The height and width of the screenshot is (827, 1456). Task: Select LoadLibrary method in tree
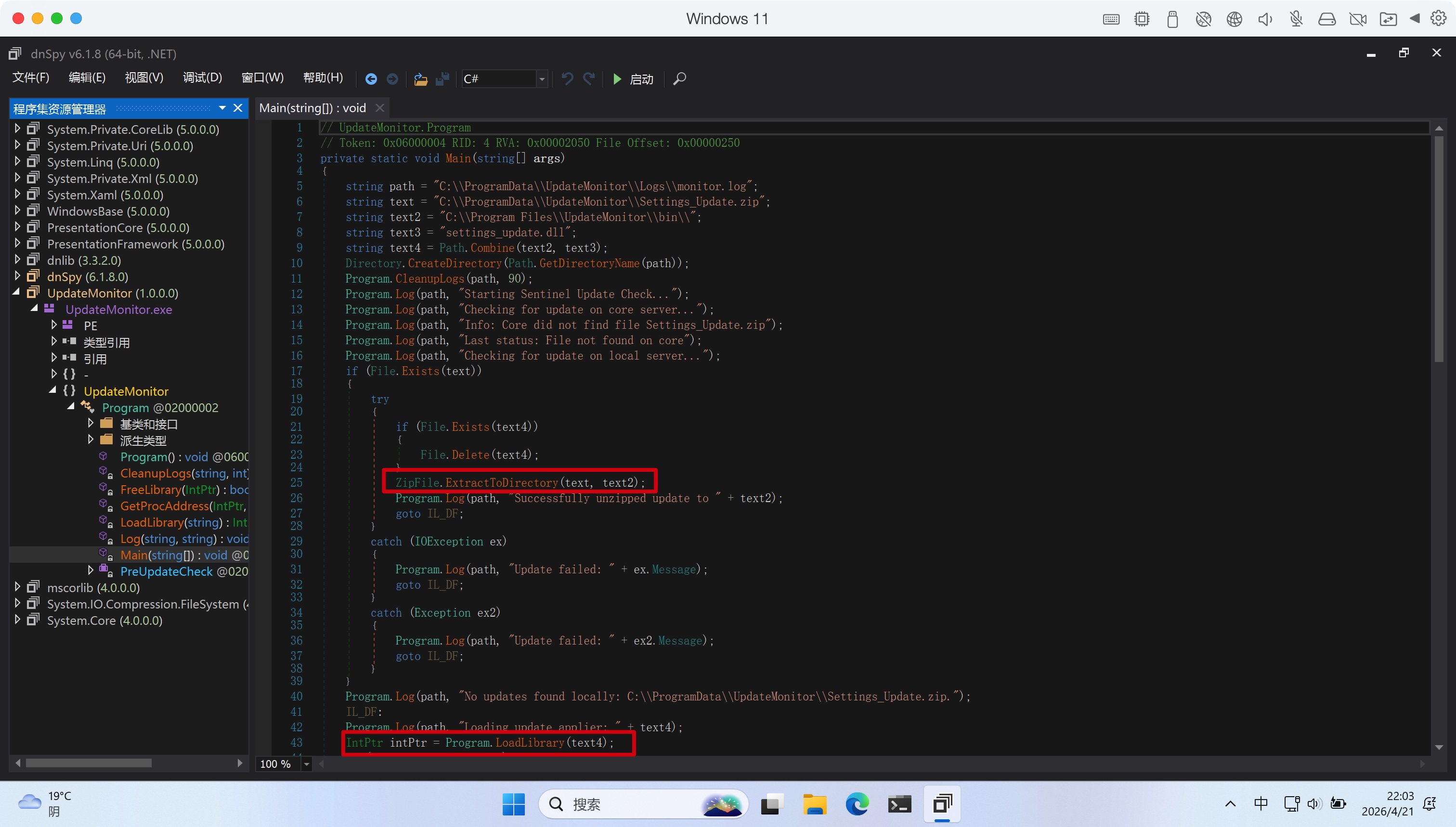click(x=184, y=523)
